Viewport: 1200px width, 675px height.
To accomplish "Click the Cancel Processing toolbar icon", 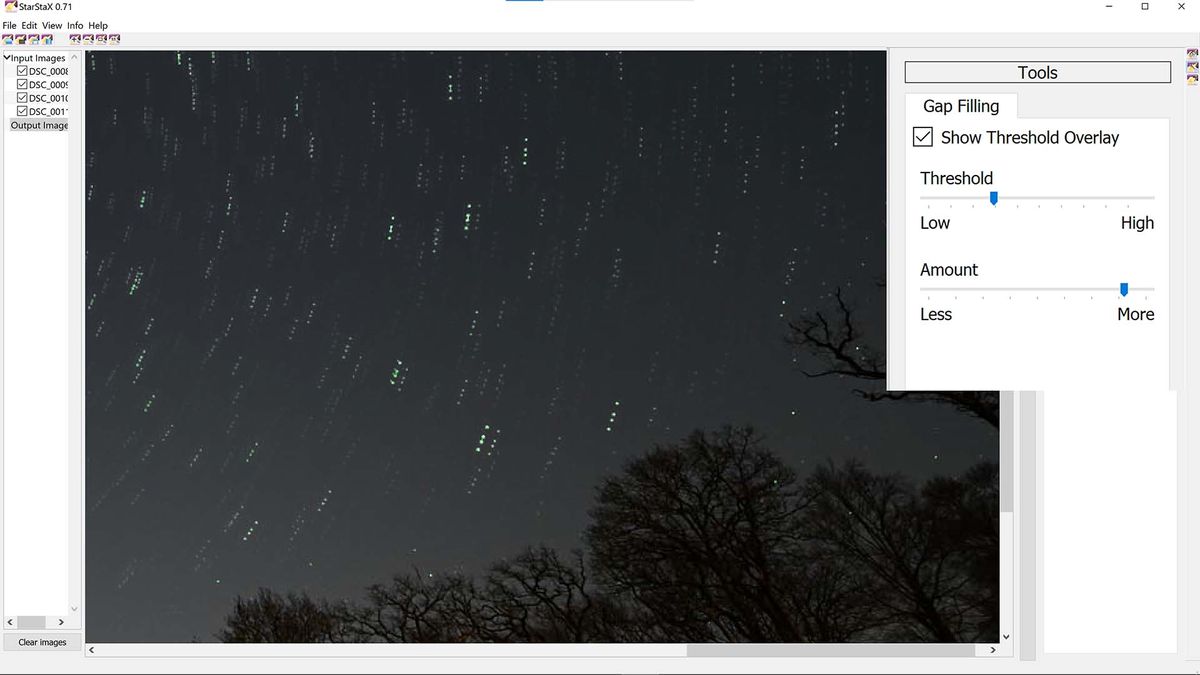I will click(x=100, y=40).
